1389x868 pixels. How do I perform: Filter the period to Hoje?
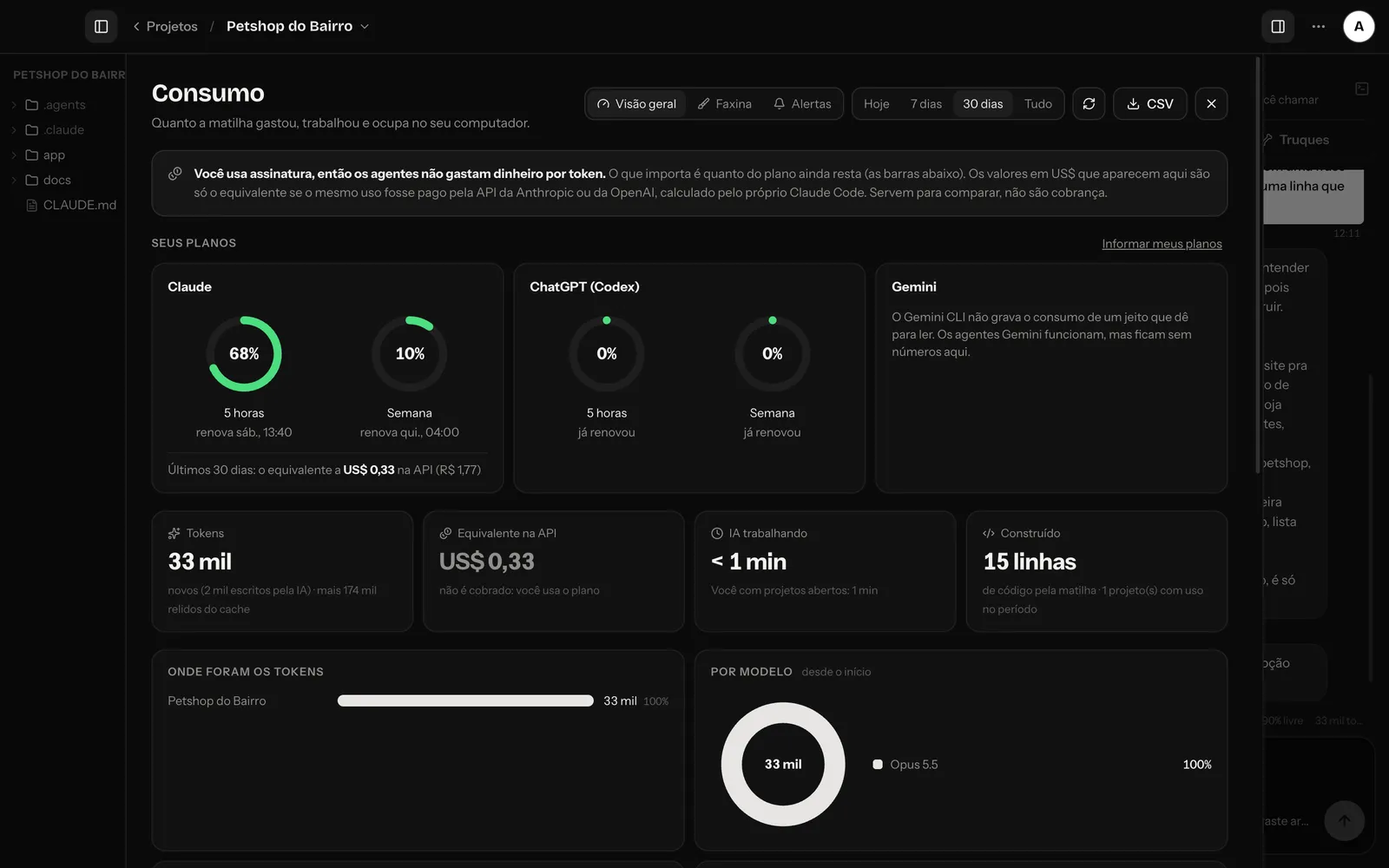pos(877,103)
